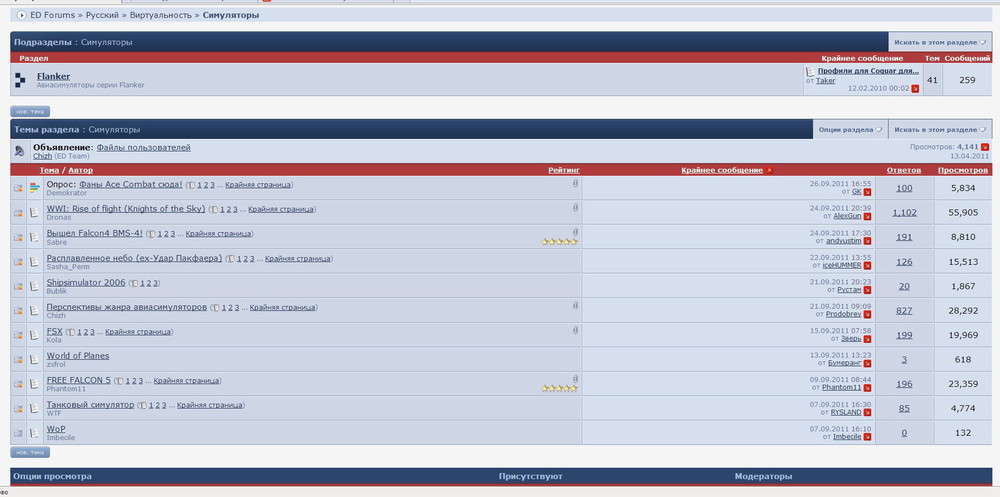1000x497 pixels.
Task: Click the go-to-last-post icon beside andyustim
Action: 867,241
